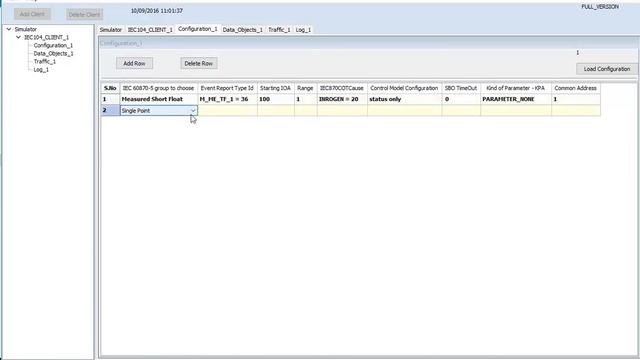Select the Measured Short Float cell
This screenshot has height=360, width=640.
(158, 99)
